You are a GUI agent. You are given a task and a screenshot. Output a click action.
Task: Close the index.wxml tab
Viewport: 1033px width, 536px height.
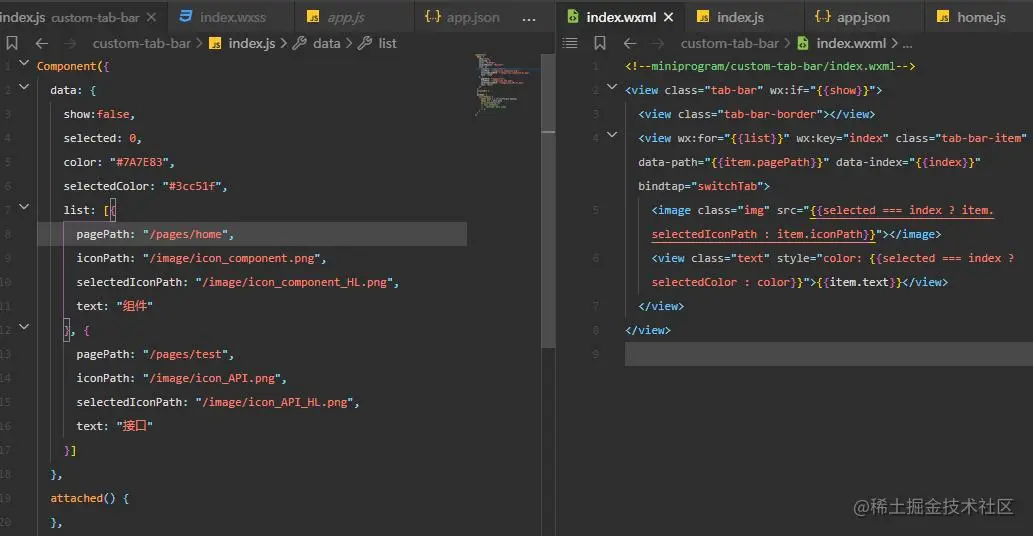pos(669,17)
